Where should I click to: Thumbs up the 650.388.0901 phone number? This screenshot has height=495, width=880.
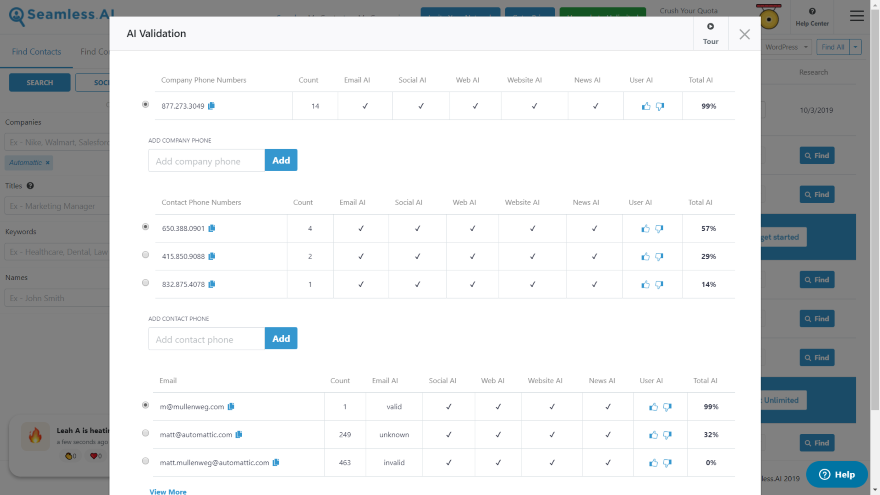click(645, 228)
